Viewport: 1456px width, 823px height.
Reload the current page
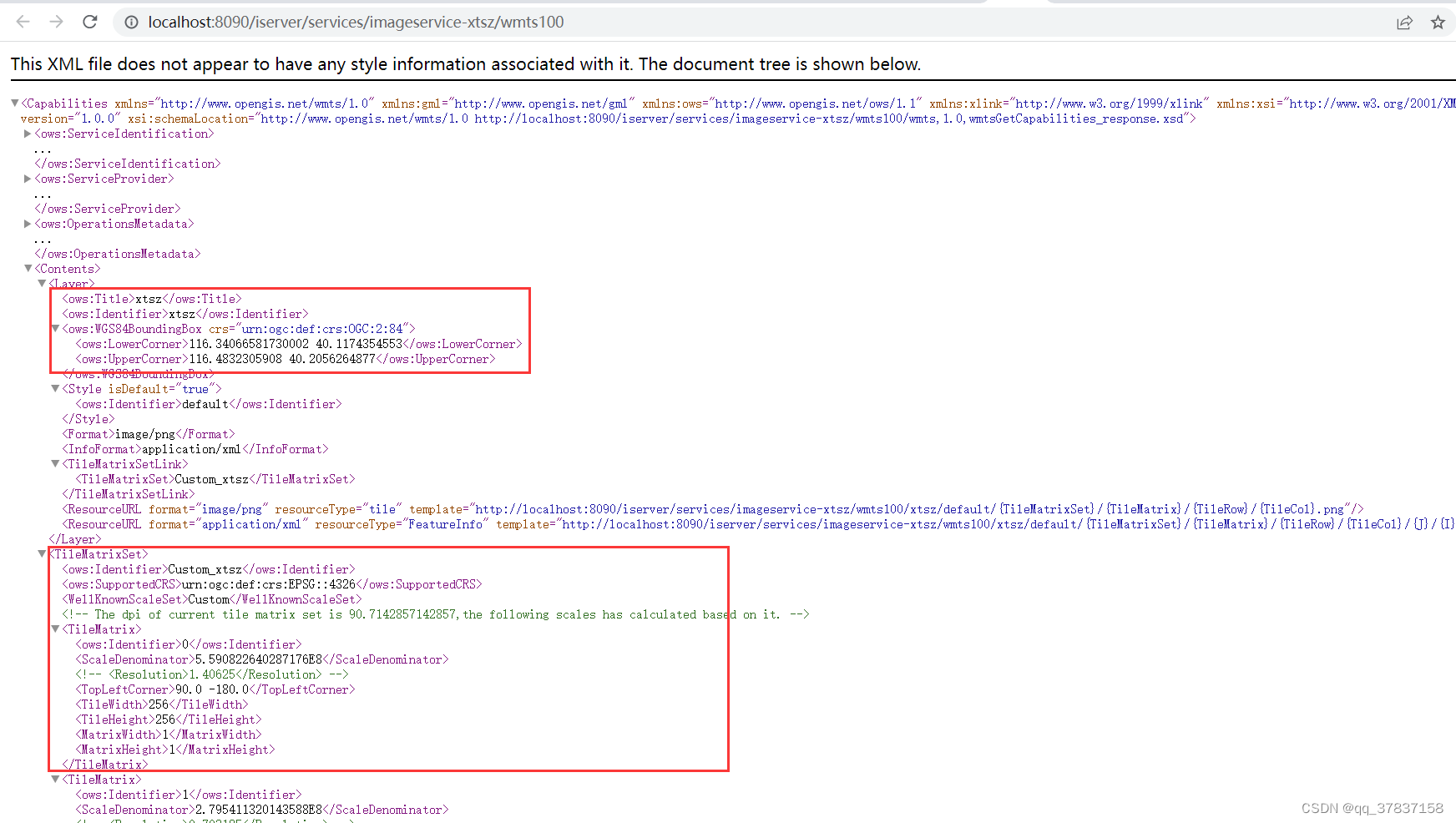90,22
